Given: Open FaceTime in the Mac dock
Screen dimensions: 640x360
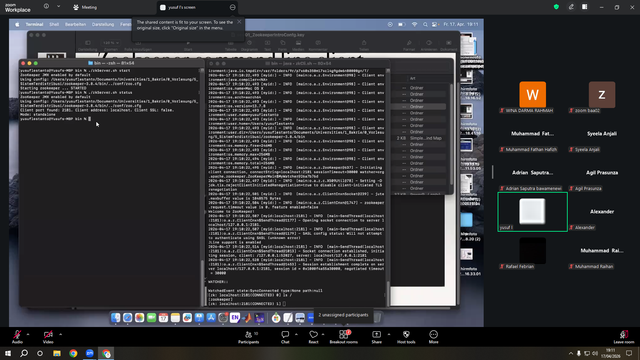Looking at the screenshot, I should tap(151, 318).
